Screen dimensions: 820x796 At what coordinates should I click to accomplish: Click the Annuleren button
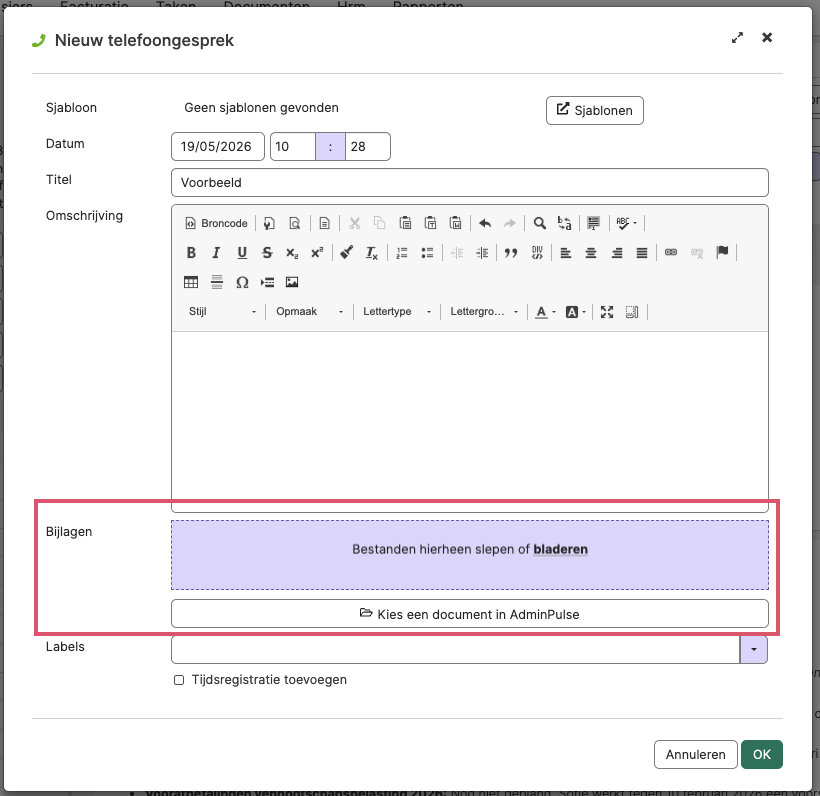click(696, 754)
